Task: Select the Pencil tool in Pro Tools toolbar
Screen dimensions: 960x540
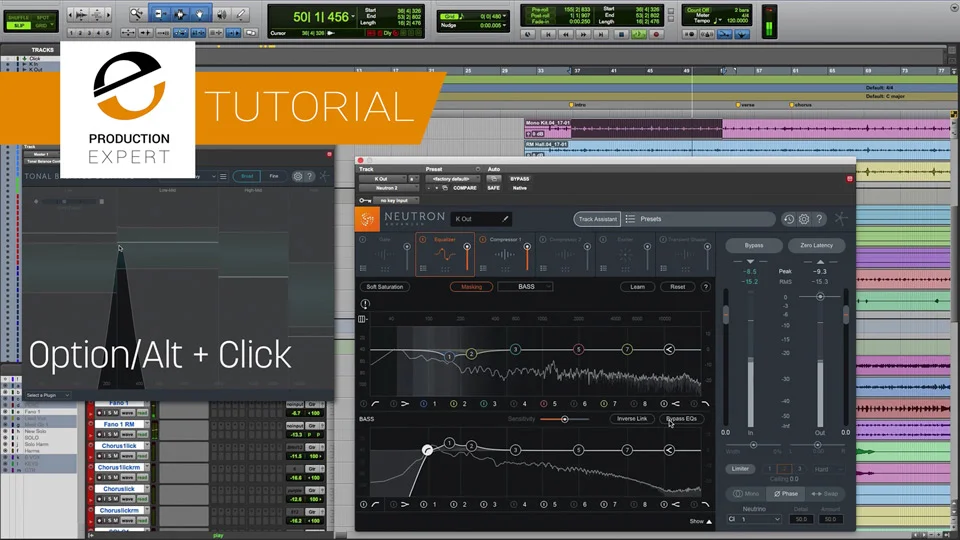Action: (x=241, y=13)
